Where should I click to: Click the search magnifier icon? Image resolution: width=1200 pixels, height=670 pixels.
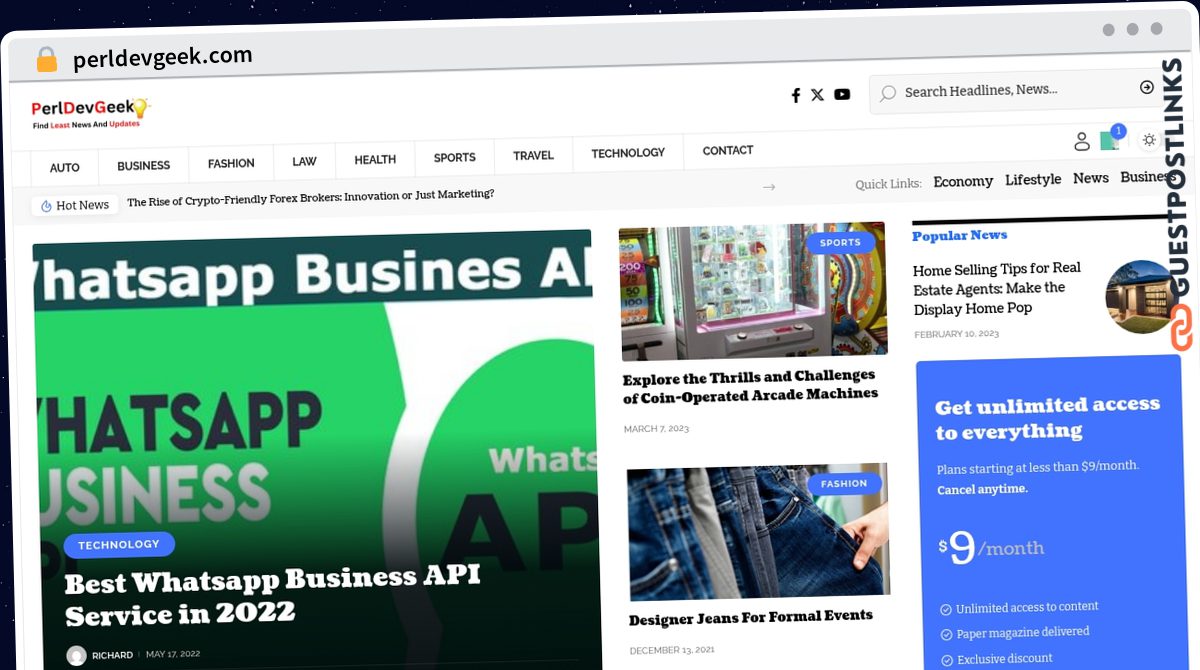(888, 93)
